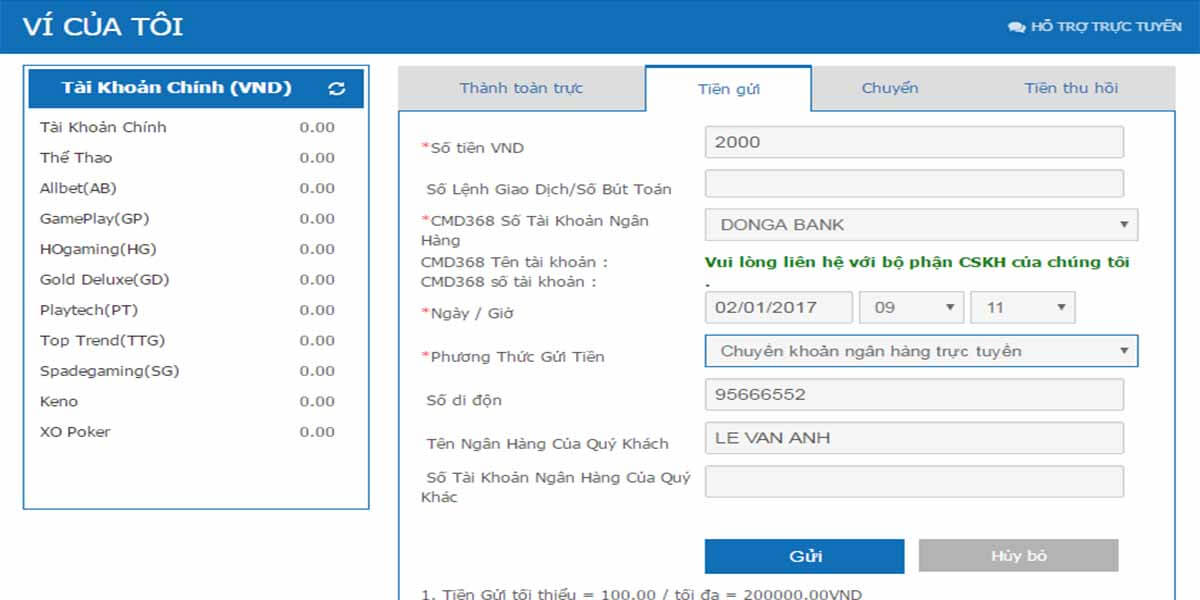Click the Tiền Gửi tối thiểu note text
The image size is (1200, 600).
641,595
